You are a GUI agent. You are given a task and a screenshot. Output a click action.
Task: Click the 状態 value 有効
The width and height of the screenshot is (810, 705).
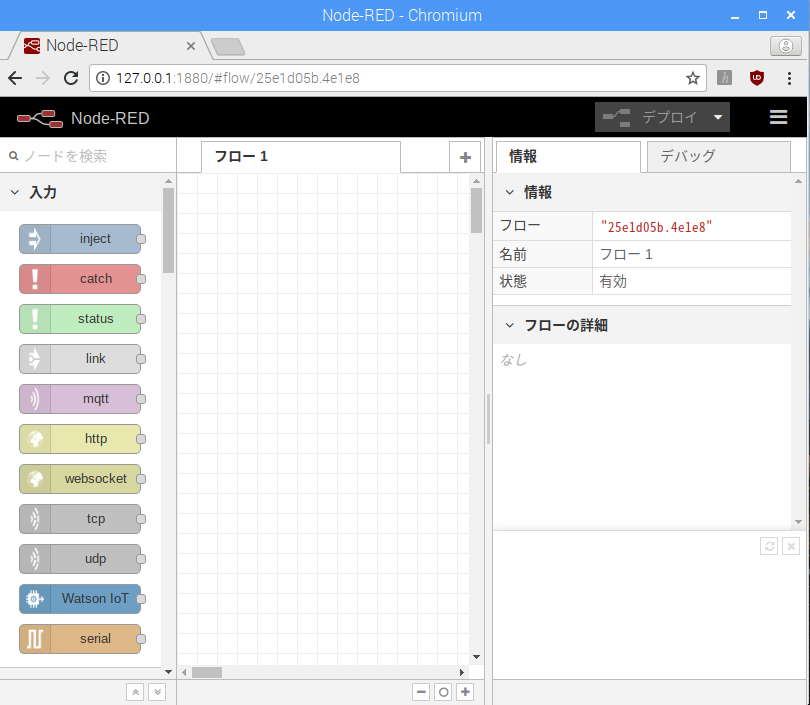[613, 281]
